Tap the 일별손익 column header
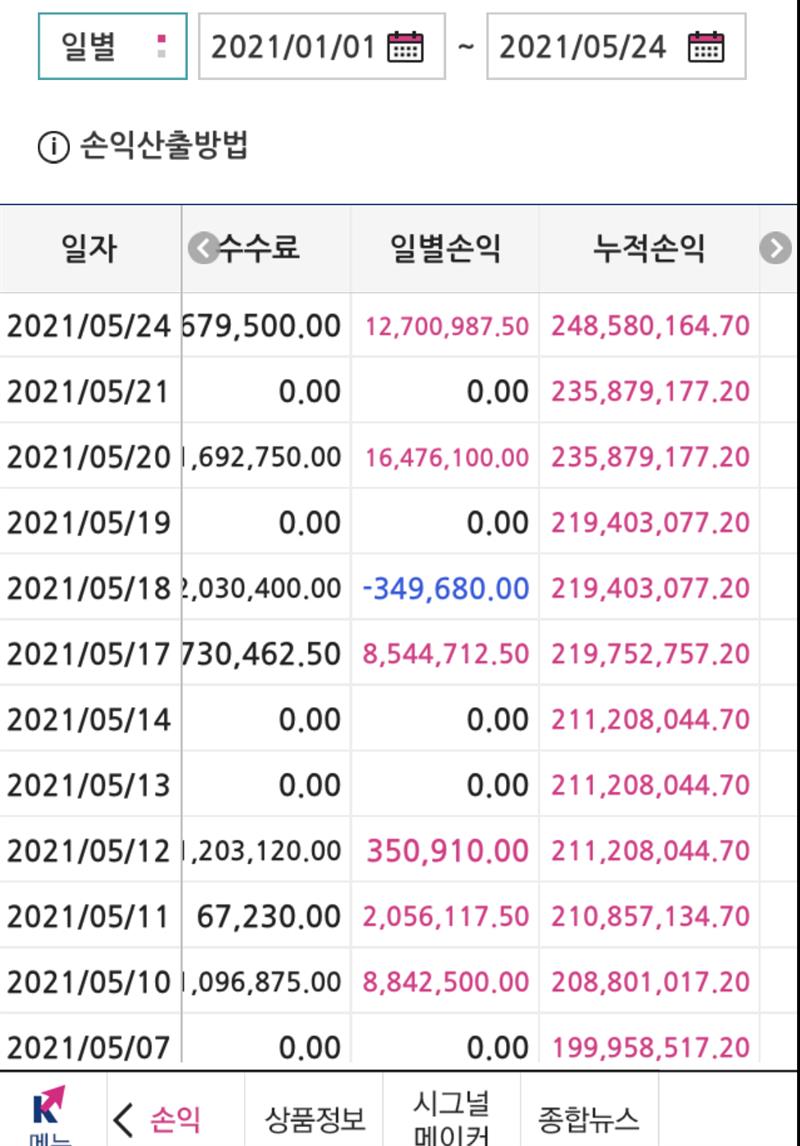Screen dimensions: 800x1146 (x=445, y=248)
